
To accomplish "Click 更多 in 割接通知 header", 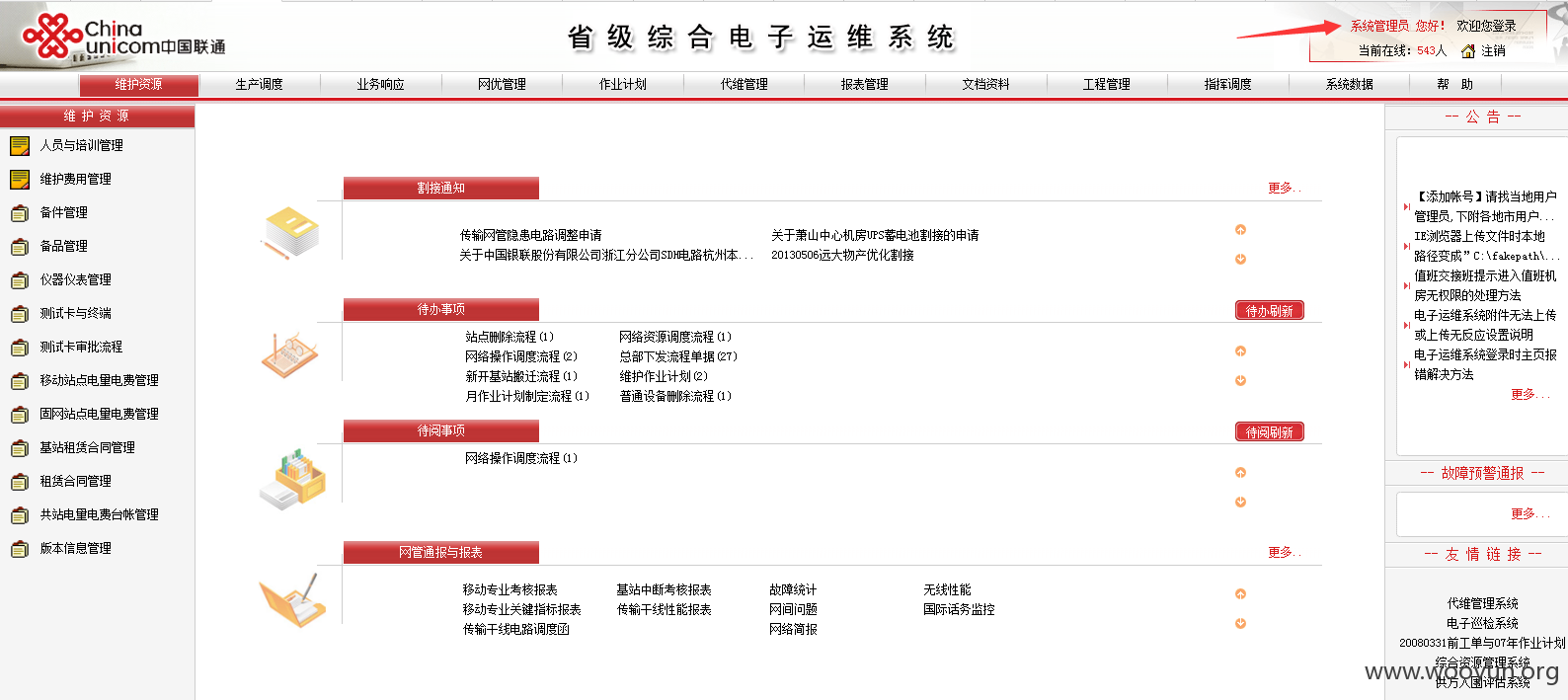I will click(x=1285, y=189).
